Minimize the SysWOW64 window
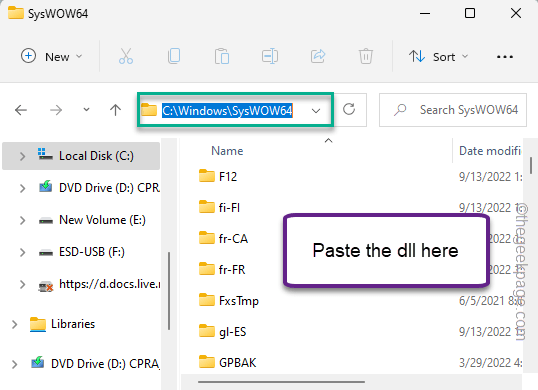538x390 pixels. click(x=425, y=14)
